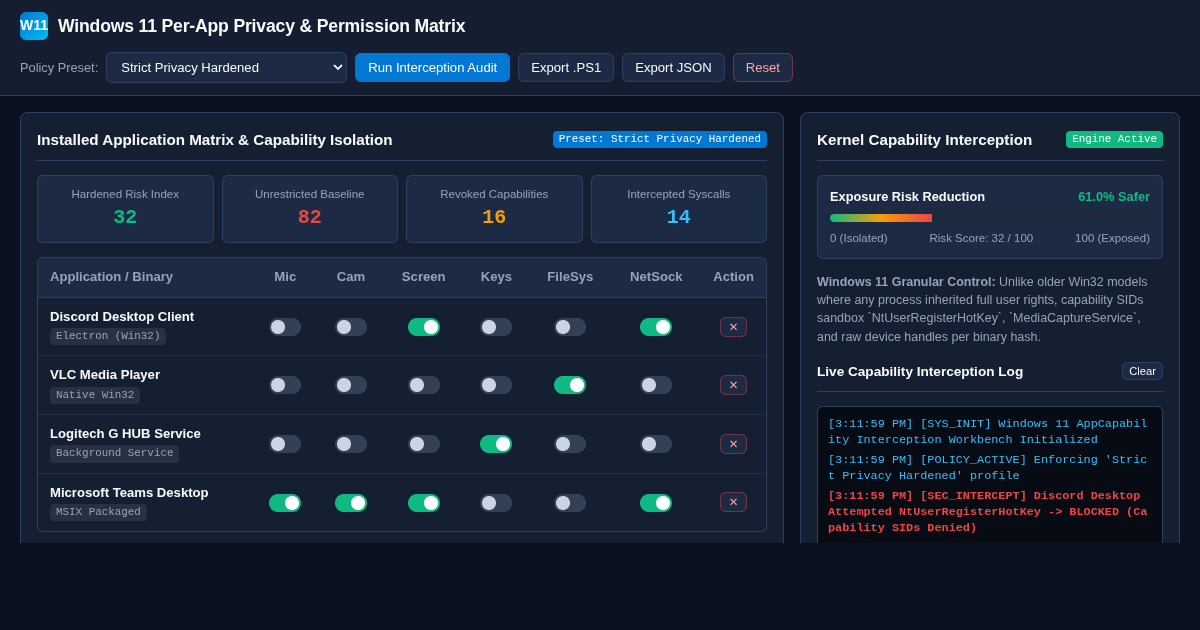
Task: Remove Microsoft Teams Desktop row
Action: 733,502
